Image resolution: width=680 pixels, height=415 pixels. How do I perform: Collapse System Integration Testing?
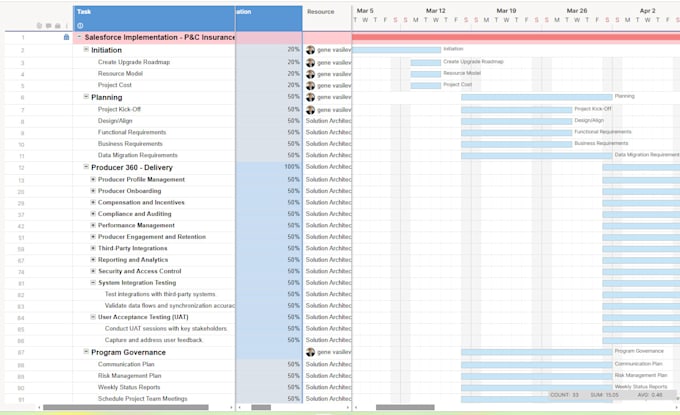click(93, 282)
